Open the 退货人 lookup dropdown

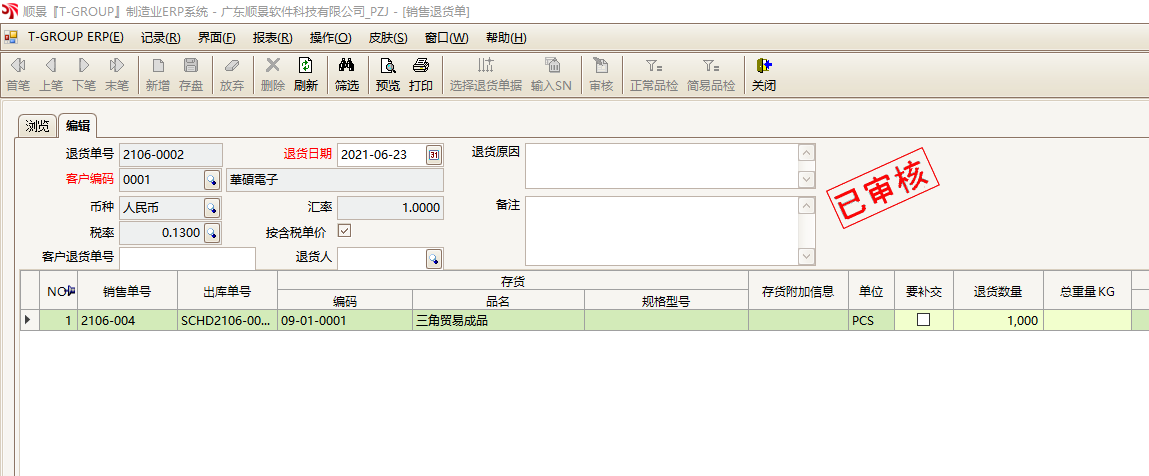tap(433, 258)
